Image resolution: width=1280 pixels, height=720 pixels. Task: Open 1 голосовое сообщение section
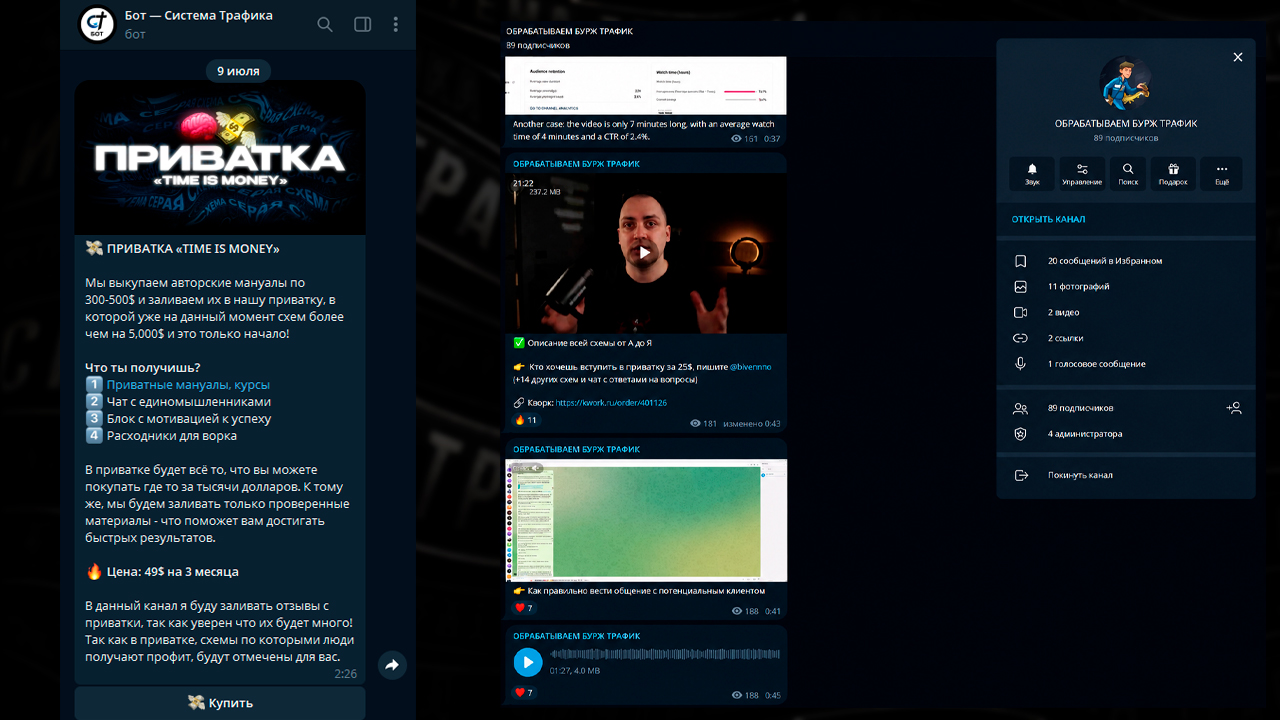point(1125,364)
